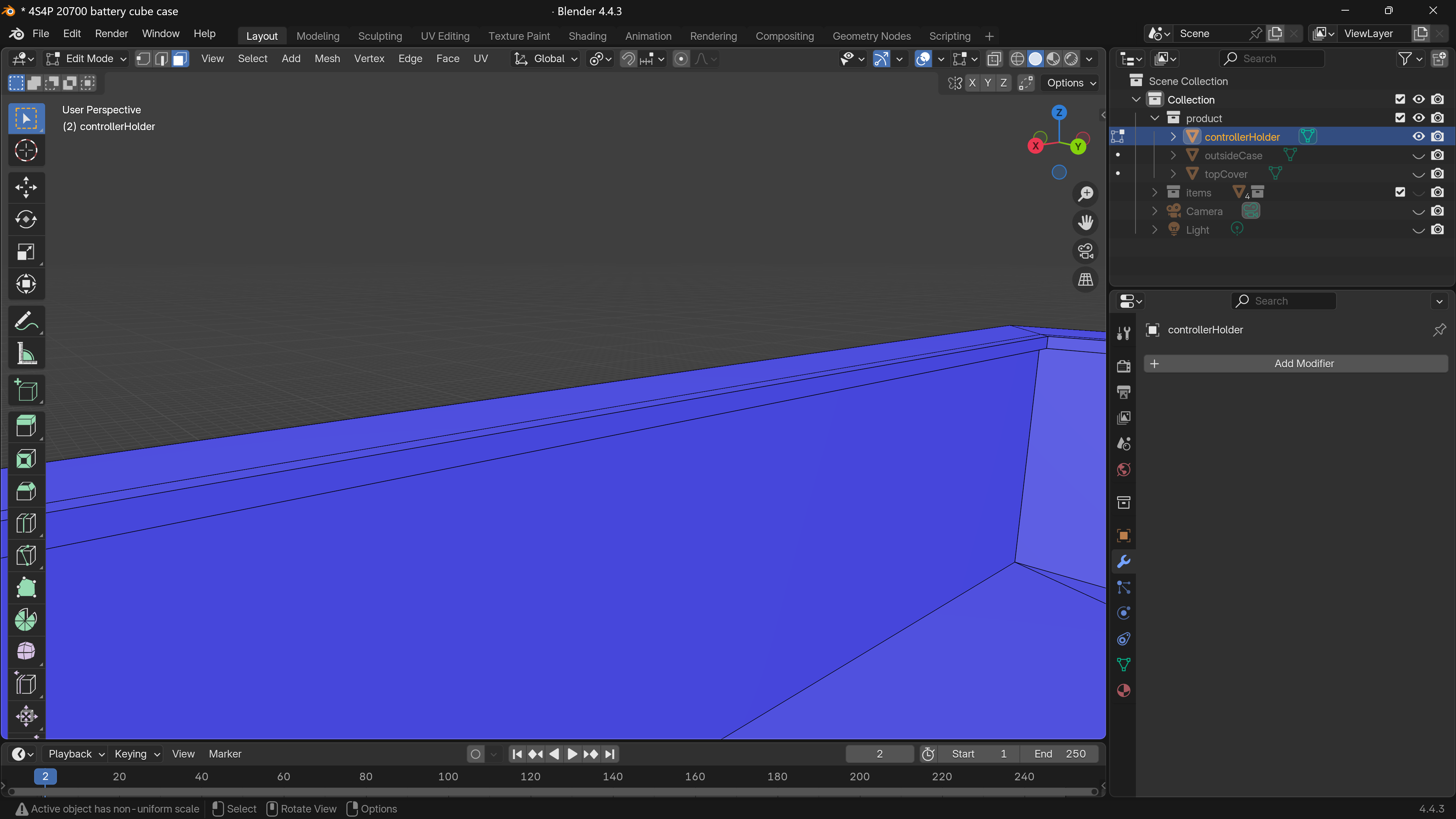Open the viewport Options button
The height and width of the screenshot is (819, 1456).
pos(1071,83)
